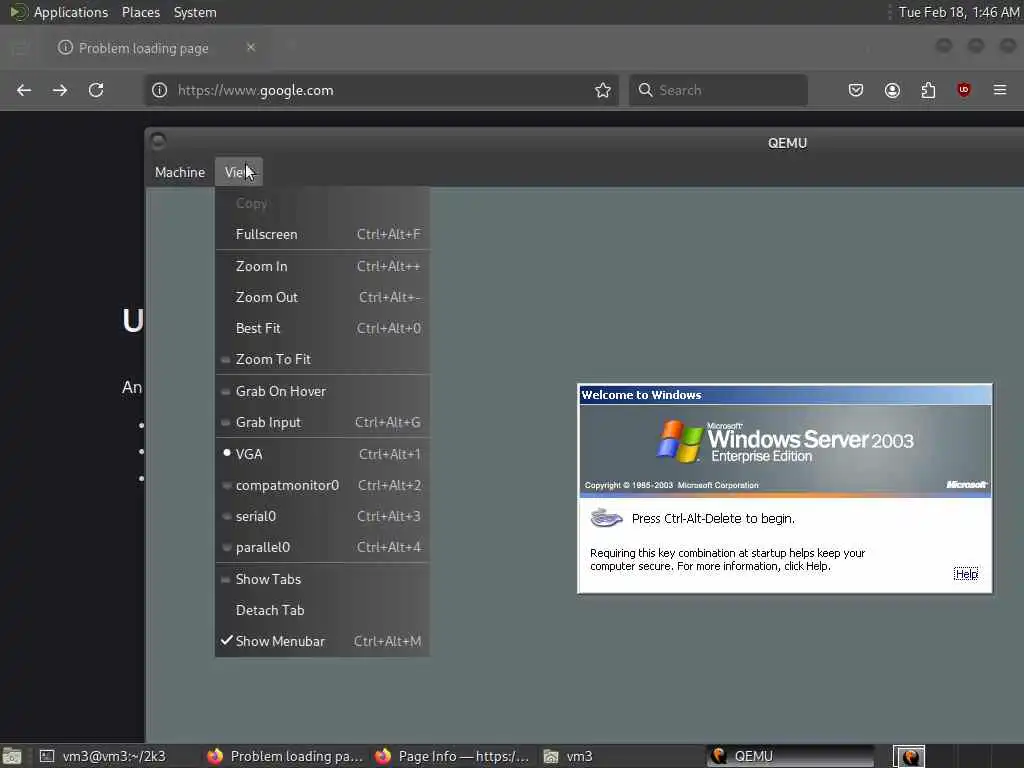Screen dimensions: 1024x768
Task: Choose Fullscreen from View menu
Action: pyautogui.click(x=322, y=234)
